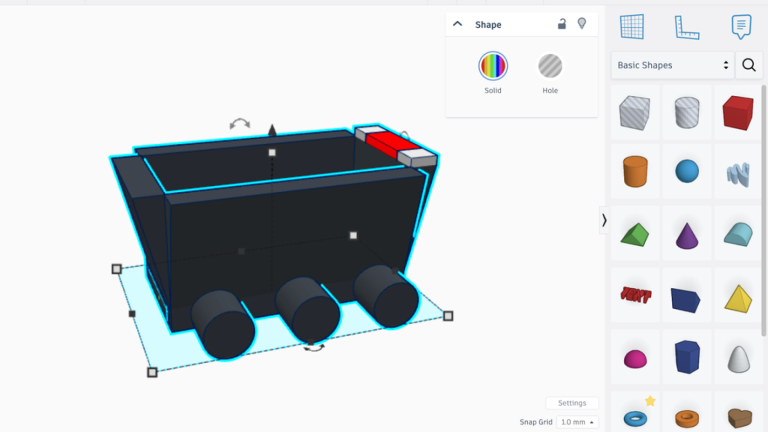Open the Solid rainbow color picker
Image resolution: width=768 pixels, height=432 pixels.
[x=493, y=67]
